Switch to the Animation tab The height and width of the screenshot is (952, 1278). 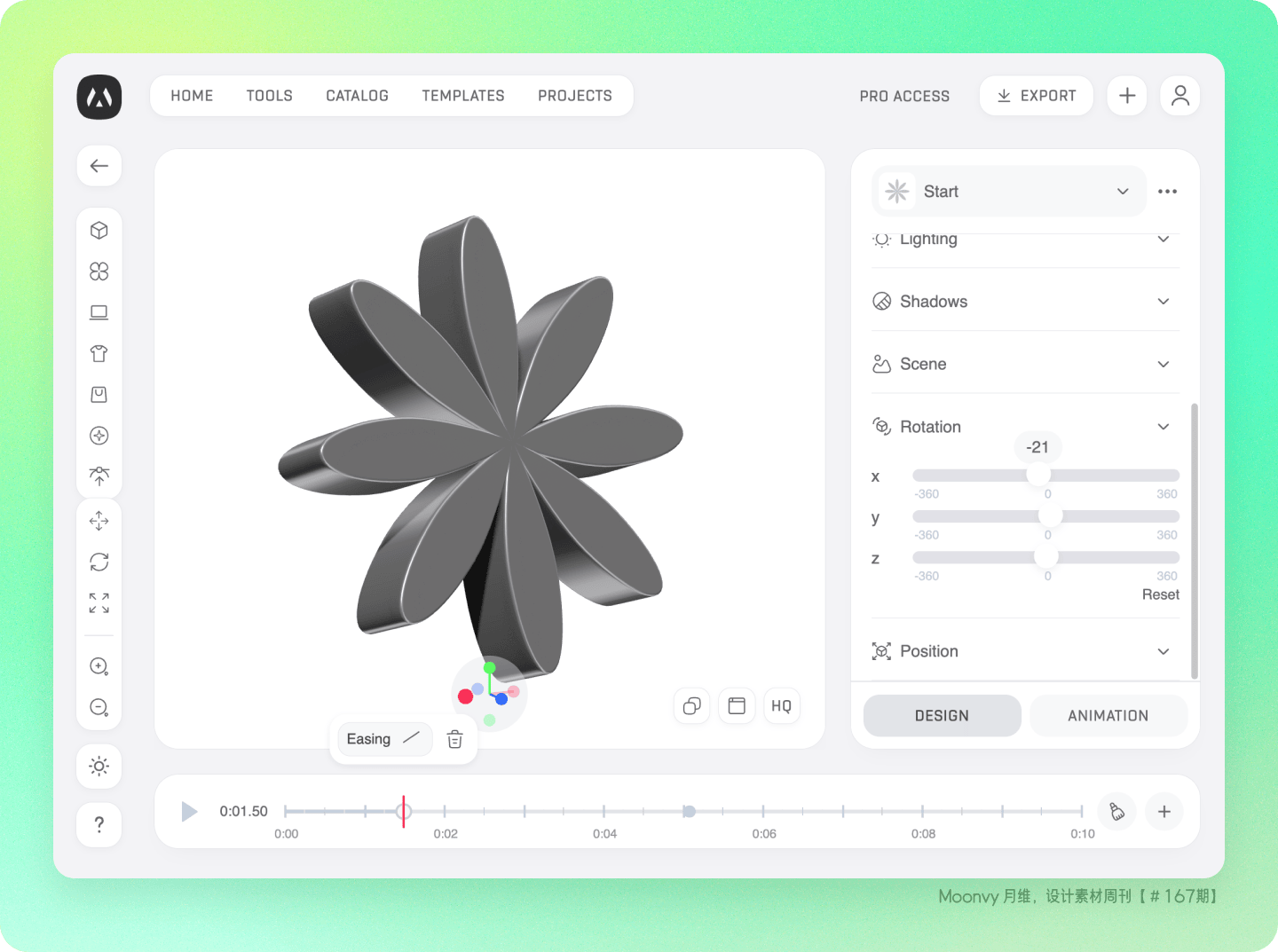[1108, 716]
